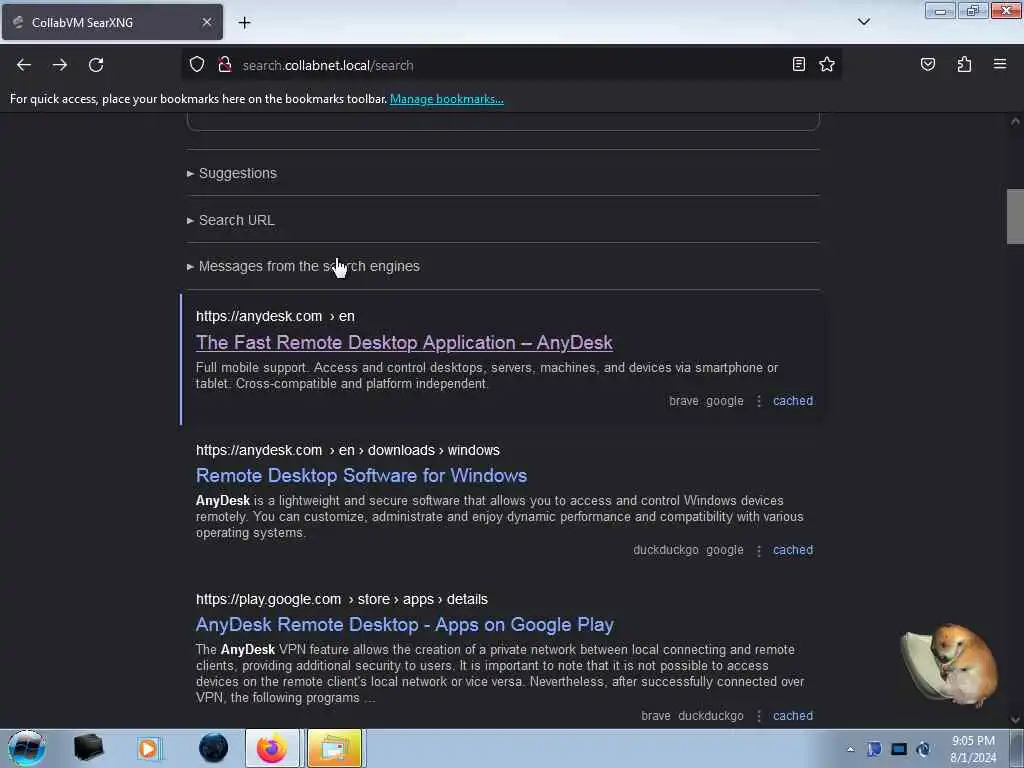
Task: Open AnyDesk Remote Desktop Google Play result
Action: click(x=405, y=624)
